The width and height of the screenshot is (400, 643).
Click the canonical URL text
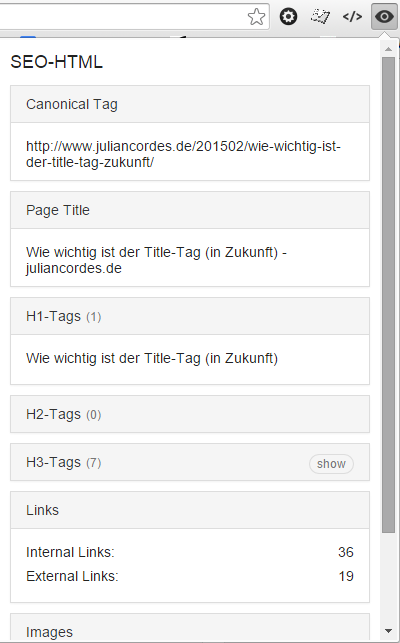coord(183,154)
